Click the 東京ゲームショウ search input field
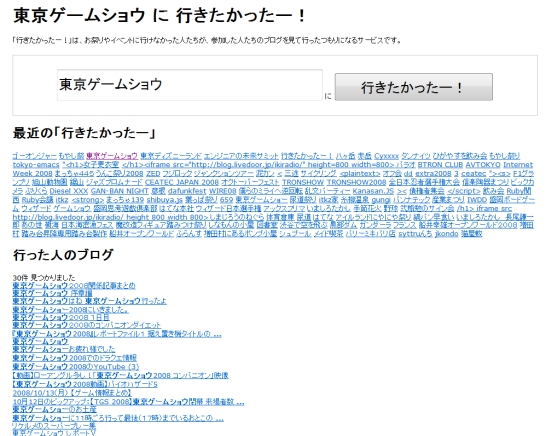Screen dimensions: 550x436 click(190, 85)
